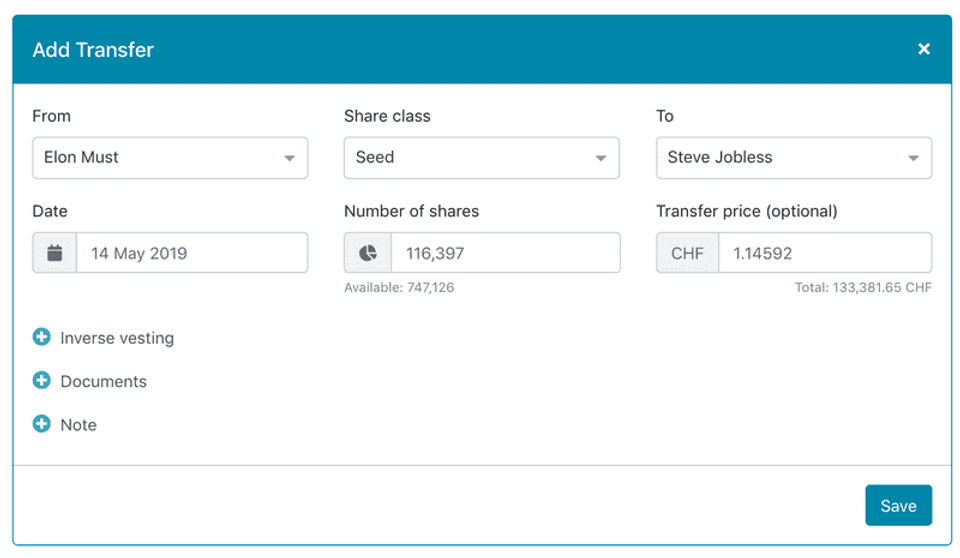Click the Transfer price input field

point(824,253)
